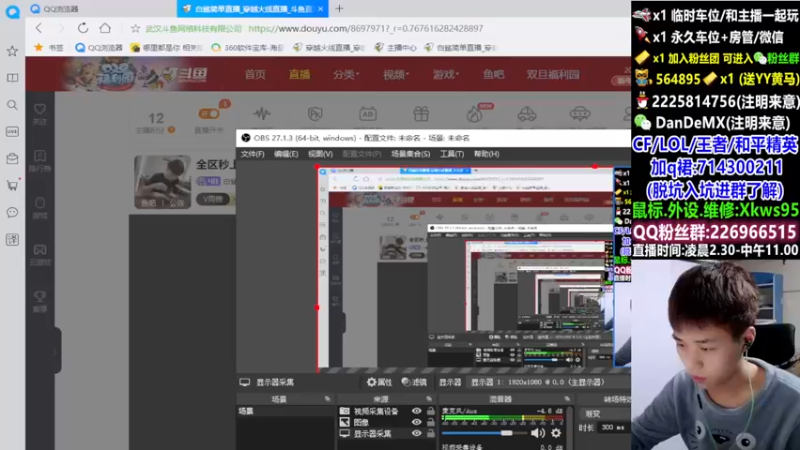Open audio settings gear in OBS mixer
Image resolution: width=800 pixels, height=450 pixels.
tap(556, 433)
